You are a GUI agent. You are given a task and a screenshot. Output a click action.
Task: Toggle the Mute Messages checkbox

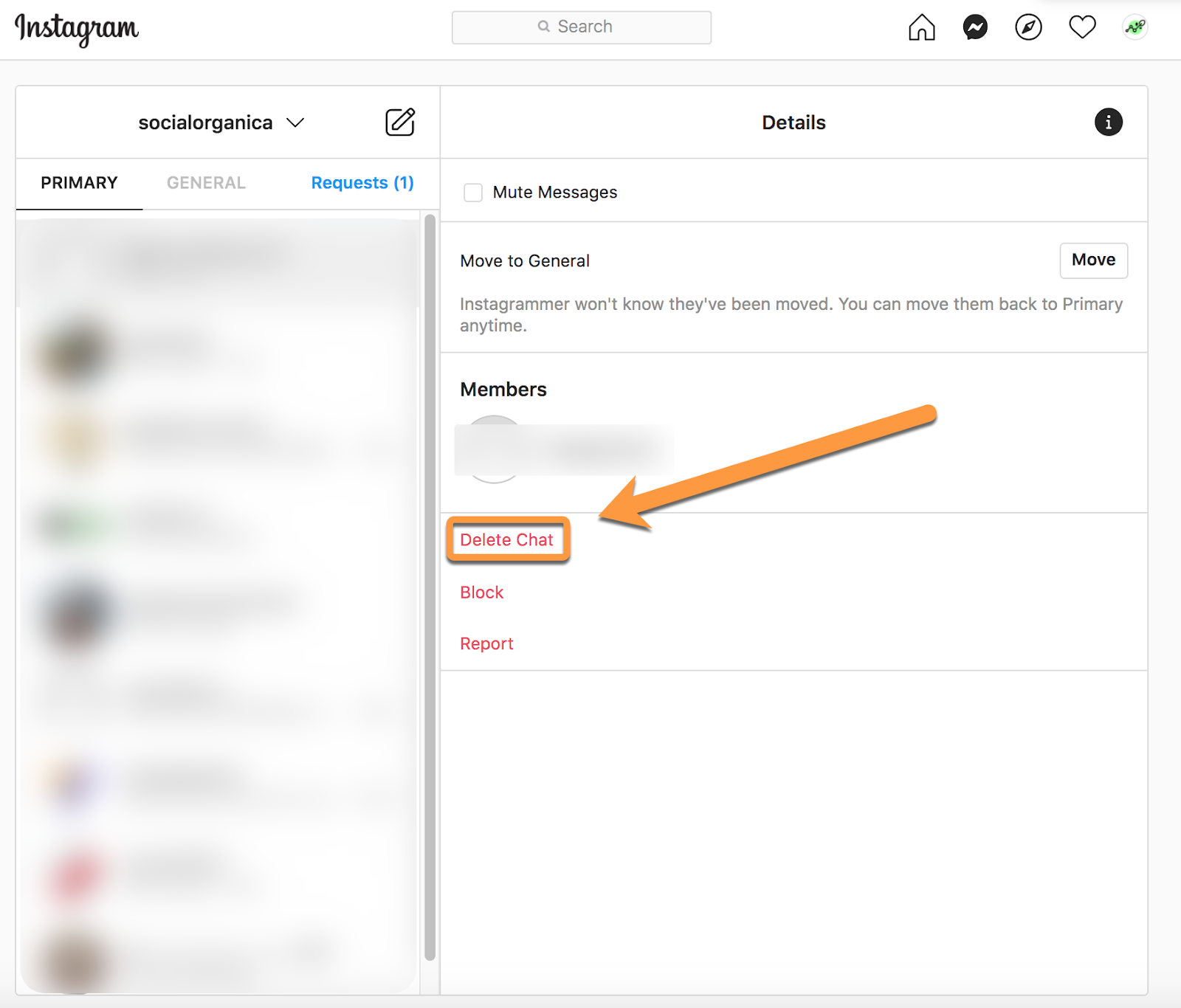click(x=473, y=193)
